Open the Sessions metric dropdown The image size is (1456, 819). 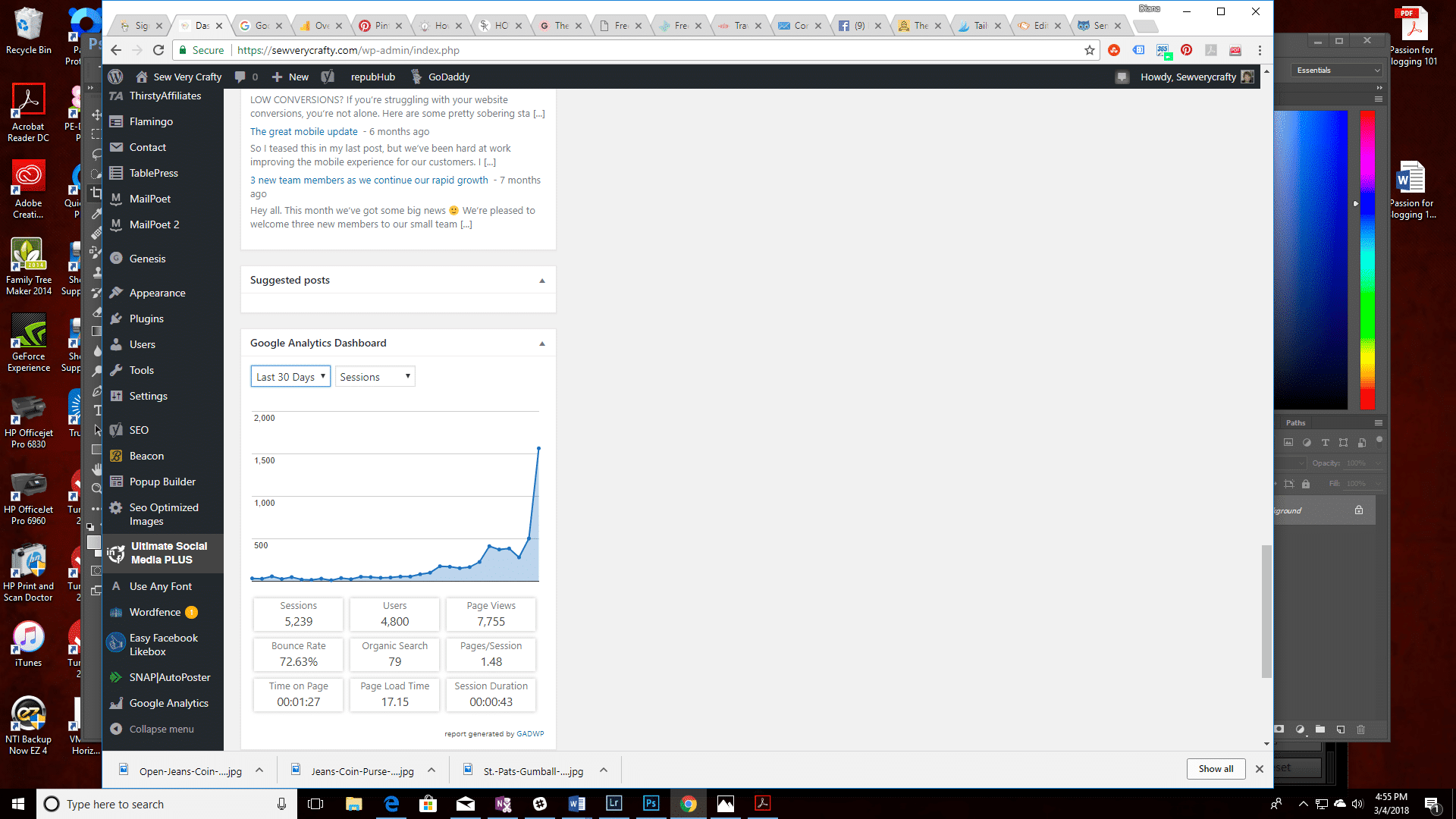coord(375,377)
